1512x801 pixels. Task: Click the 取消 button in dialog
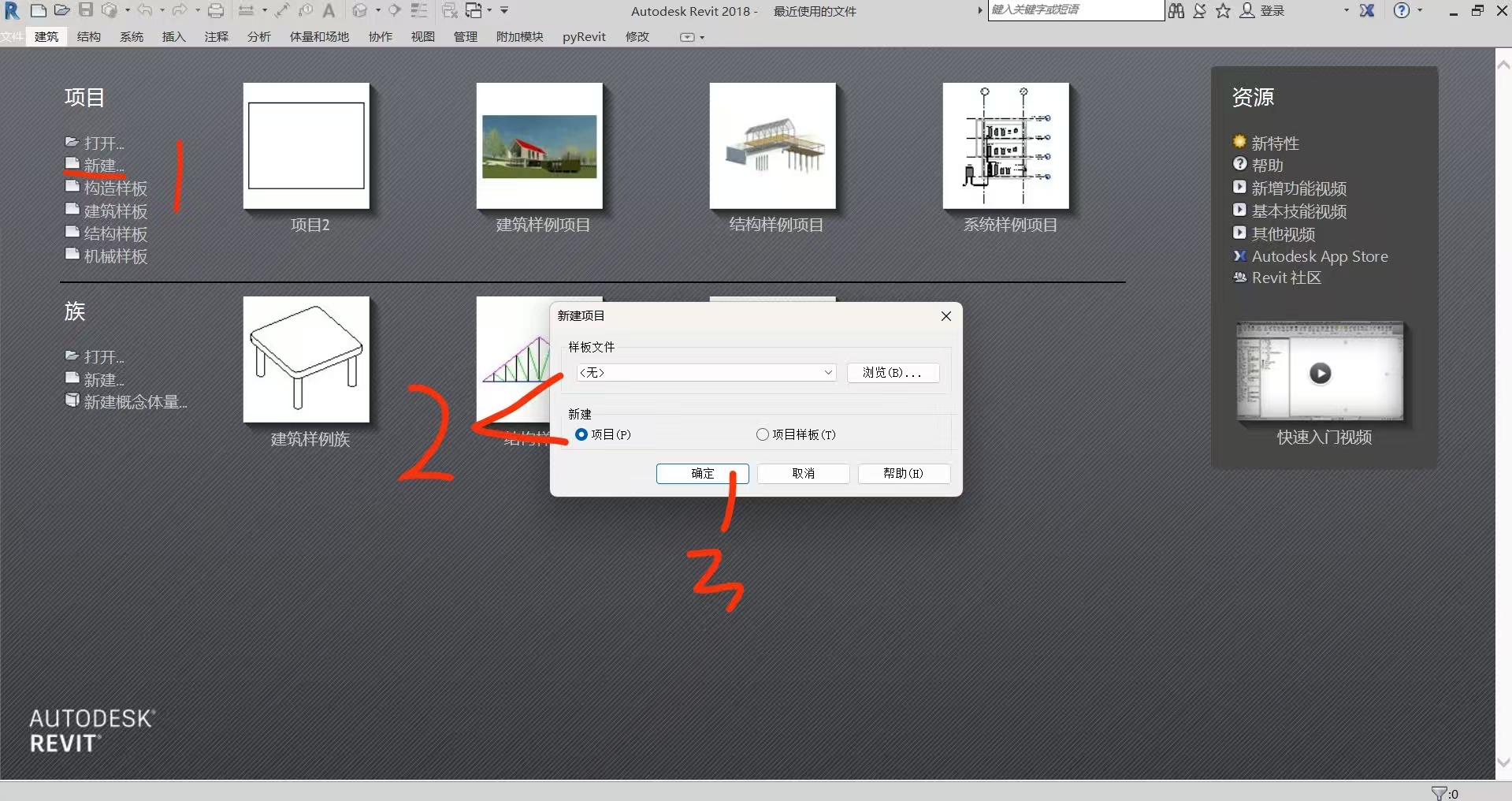804,473
